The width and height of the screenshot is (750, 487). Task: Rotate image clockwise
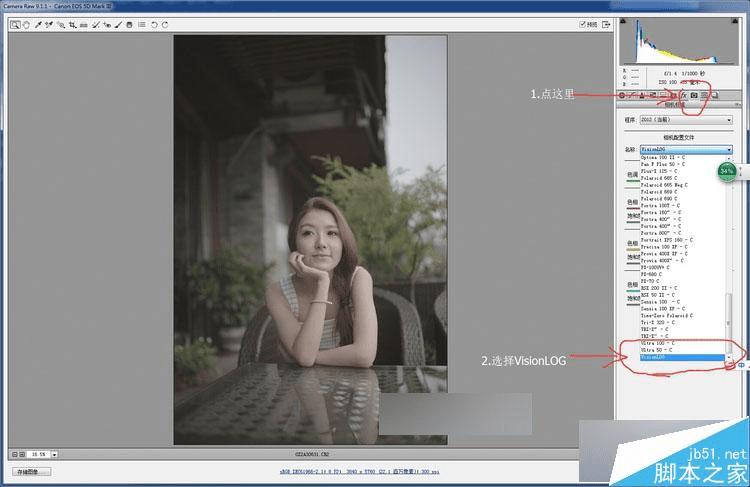(x=165, y=25)
